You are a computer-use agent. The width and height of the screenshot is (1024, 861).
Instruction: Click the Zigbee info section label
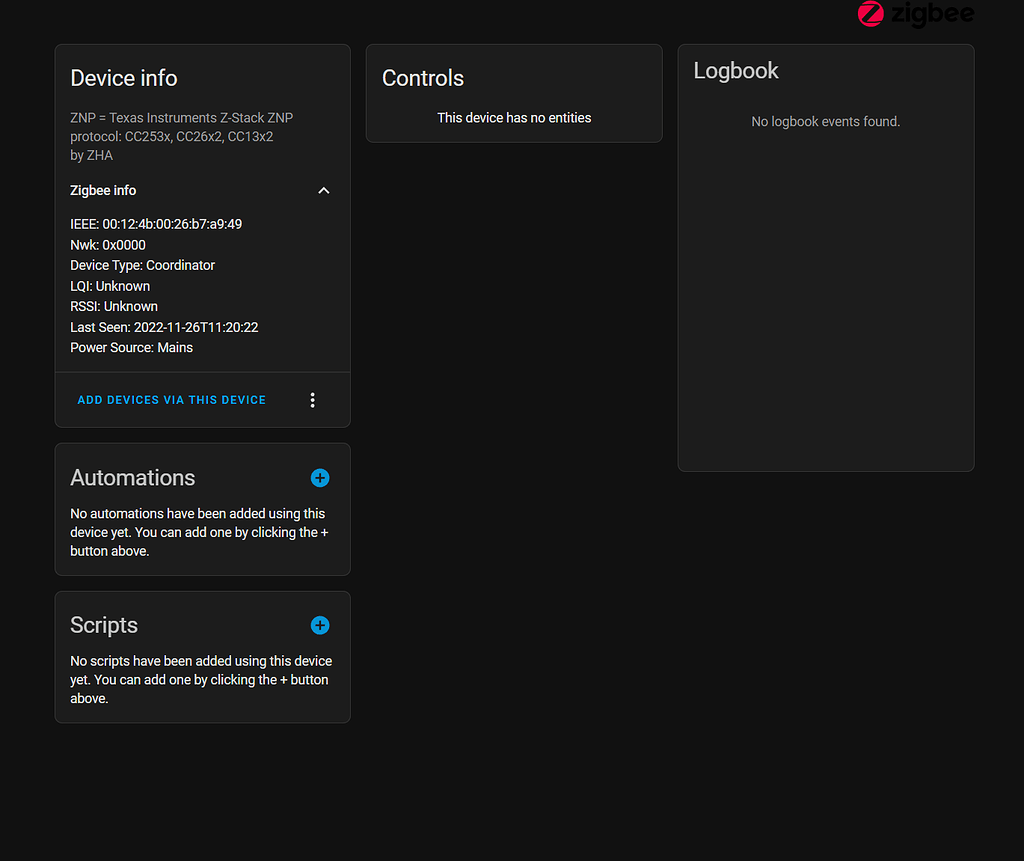point(103,190)
